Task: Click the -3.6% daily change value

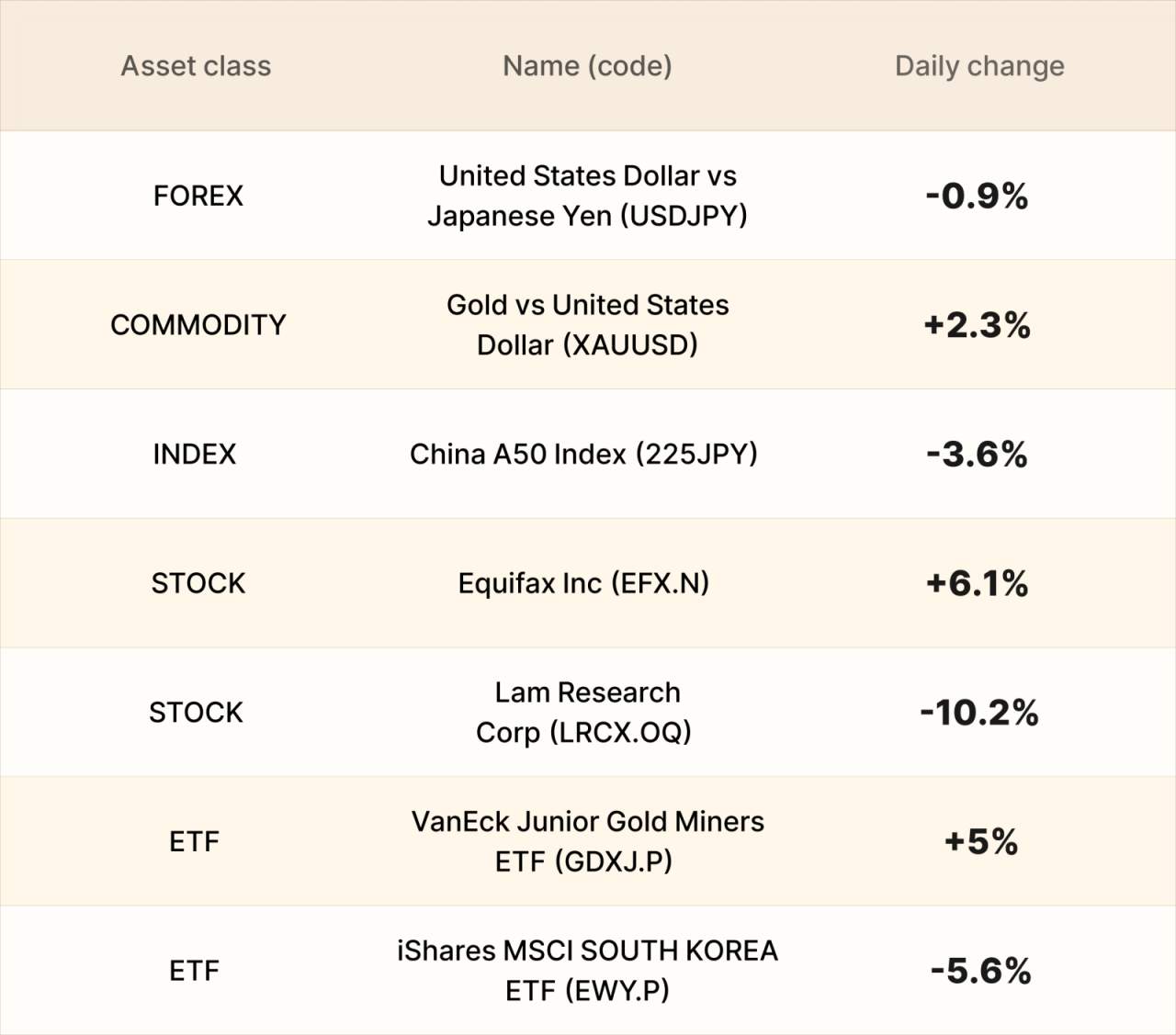Action: tap(977, 454)
